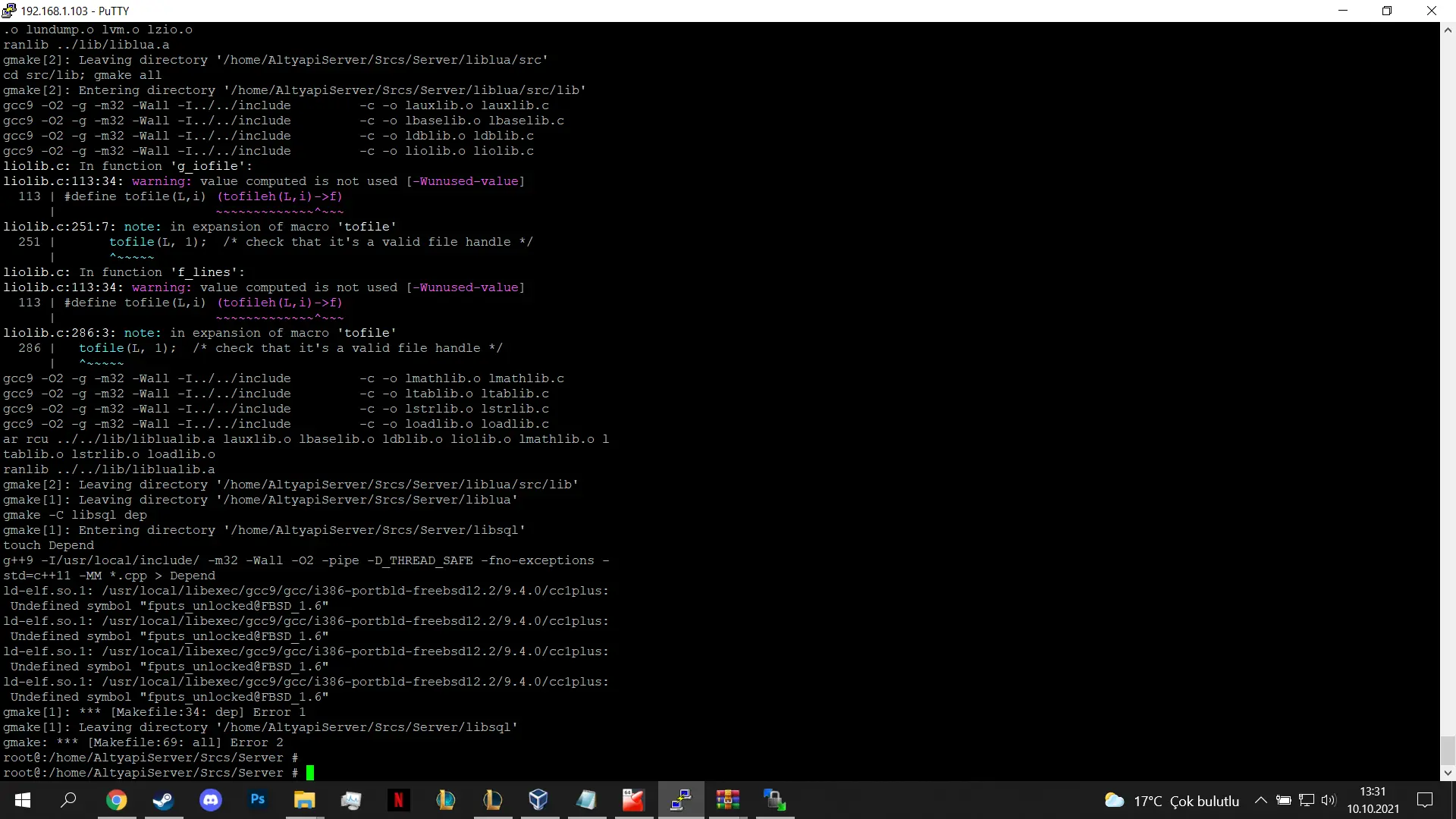Open WinRAR from the taskbar
The image size is (1456, 819).
[727, 800]
